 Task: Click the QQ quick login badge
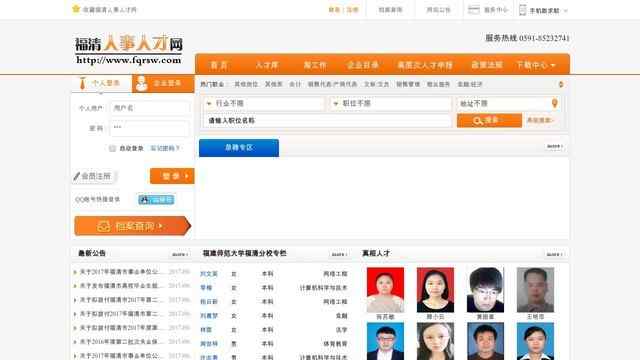point(156,200)
